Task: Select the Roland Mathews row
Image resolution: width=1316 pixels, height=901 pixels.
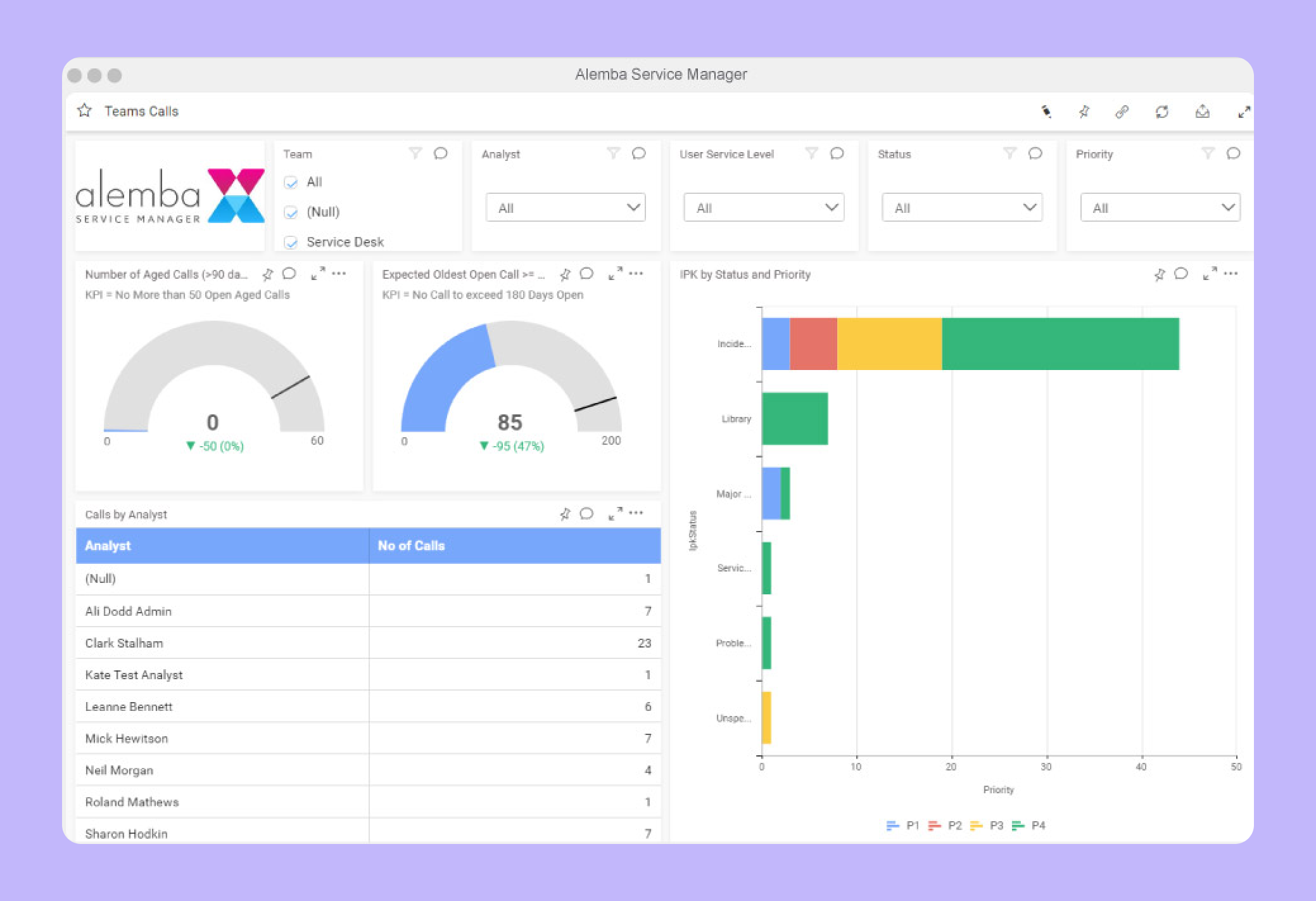Action: pyautogui.click(x=368, y=802)
